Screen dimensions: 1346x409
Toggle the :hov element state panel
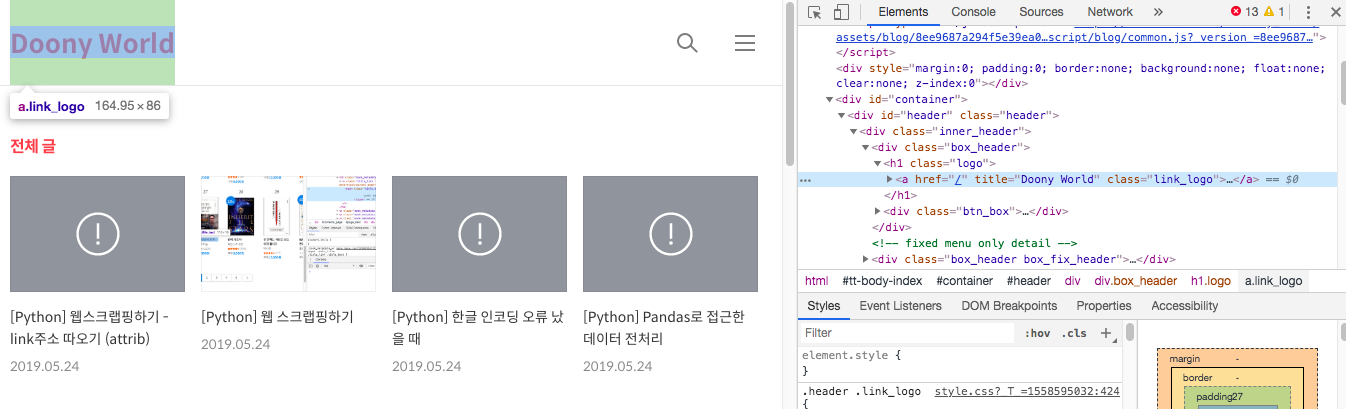point(1038,333)
